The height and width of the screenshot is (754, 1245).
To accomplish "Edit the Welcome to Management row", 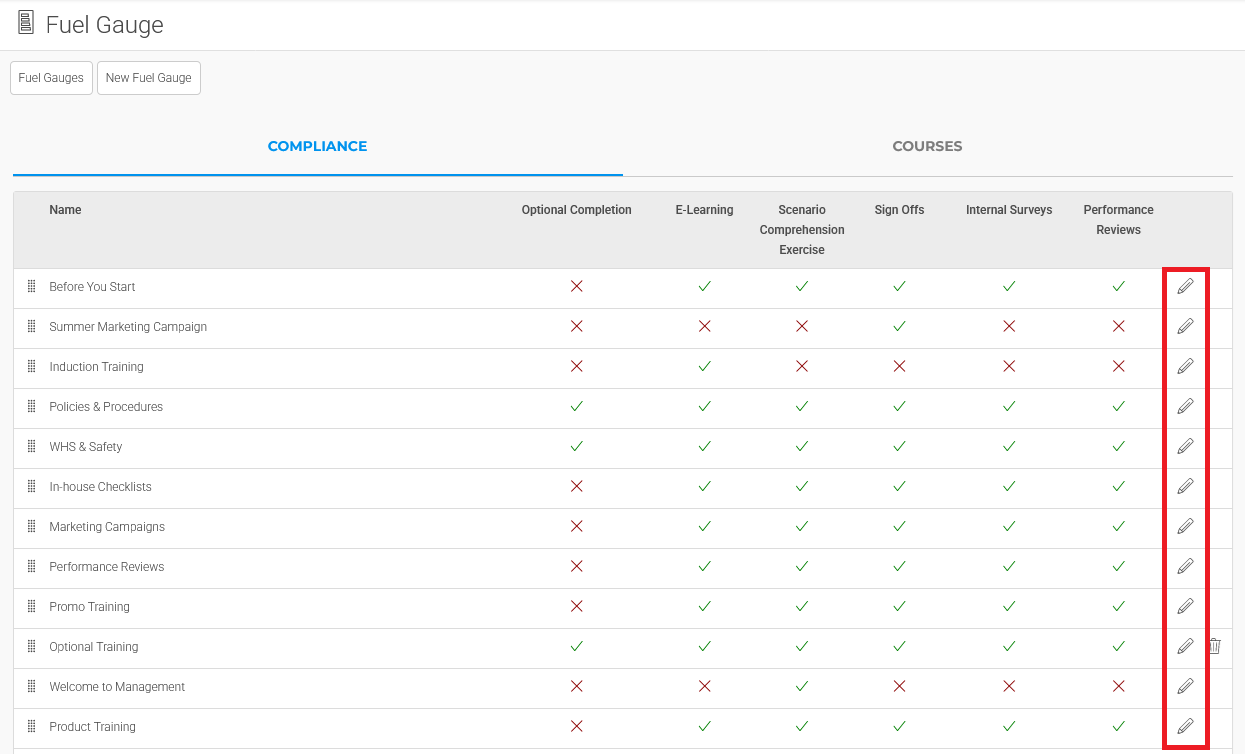I will tap(1185, 687).
